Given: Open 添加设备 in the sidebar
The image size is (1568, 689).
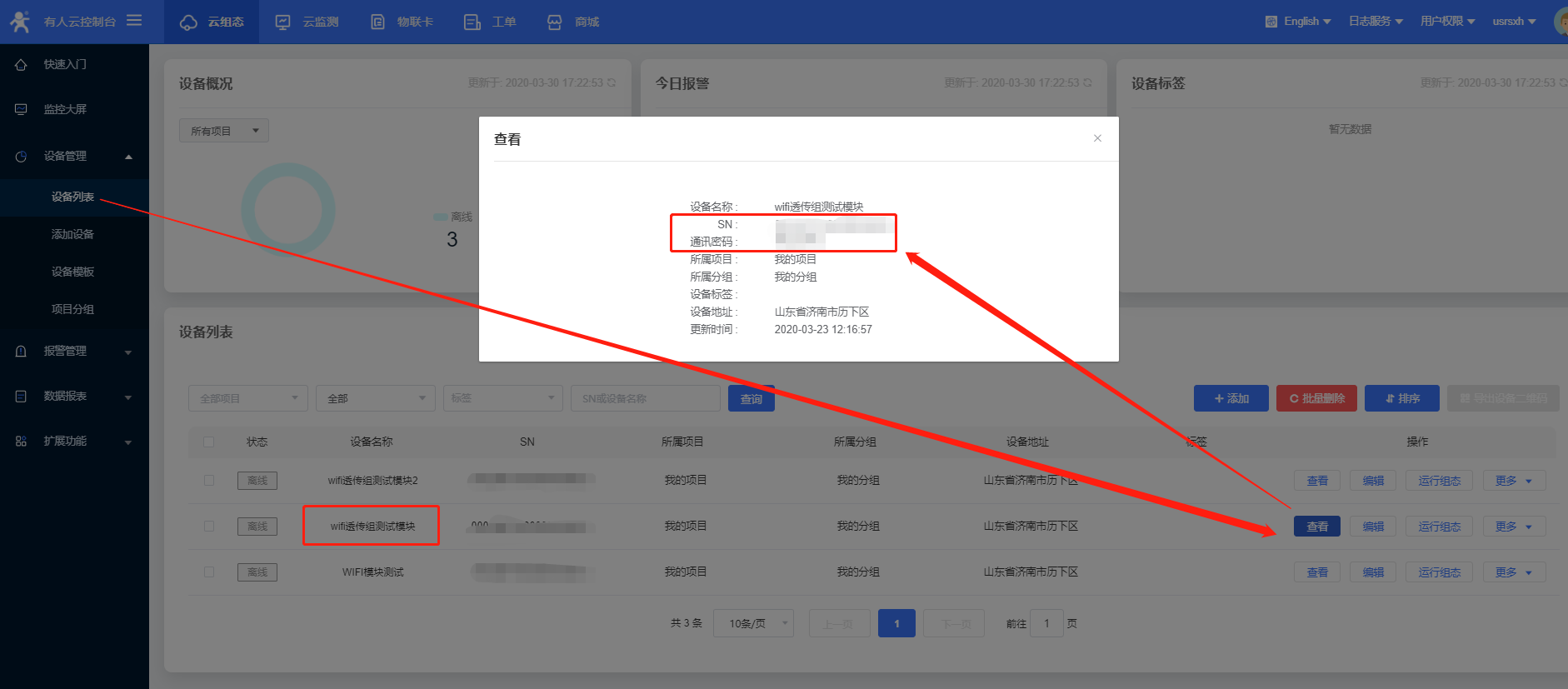Looking at the screenshot, I should click(x=72, y=234).
